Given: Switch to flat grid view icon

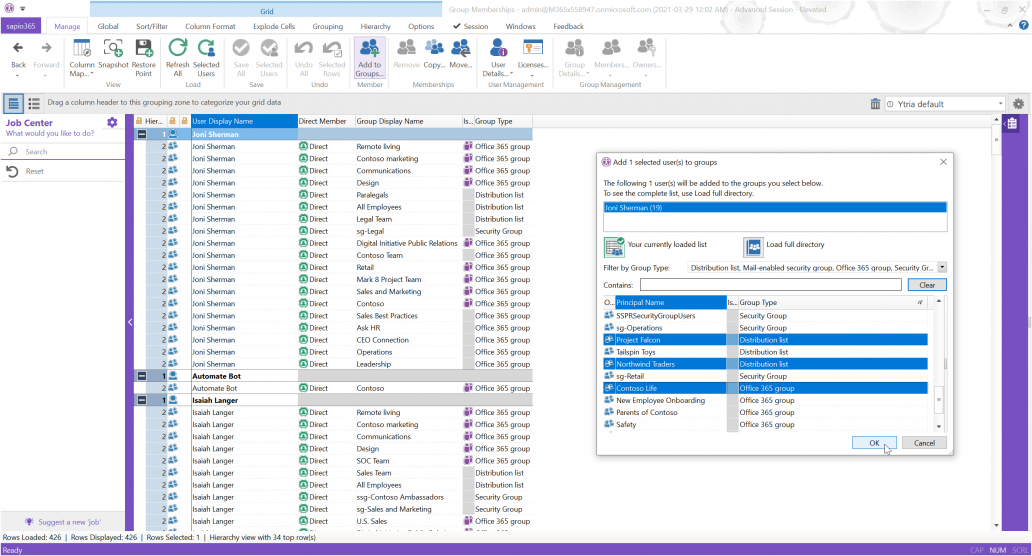Looking at the screenshot, I should (x=13, y=103).
